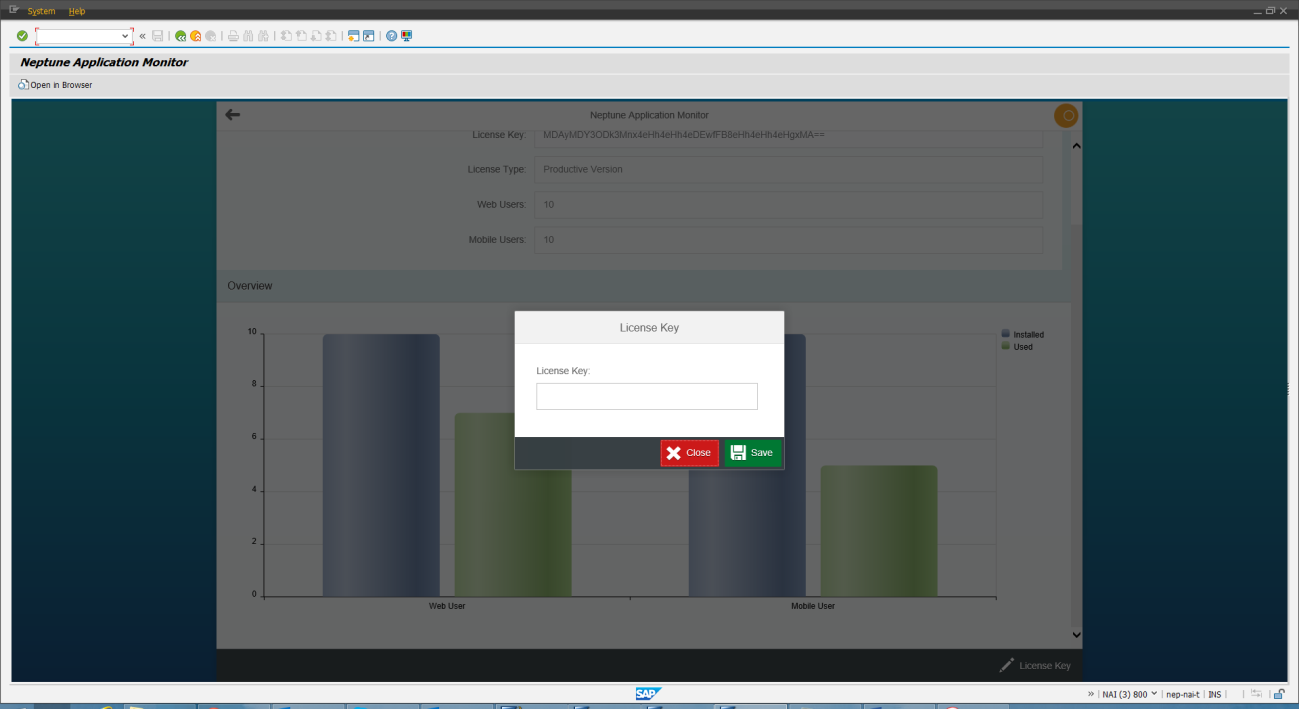Click the Close button in the License Key dialog

[689, 452]
